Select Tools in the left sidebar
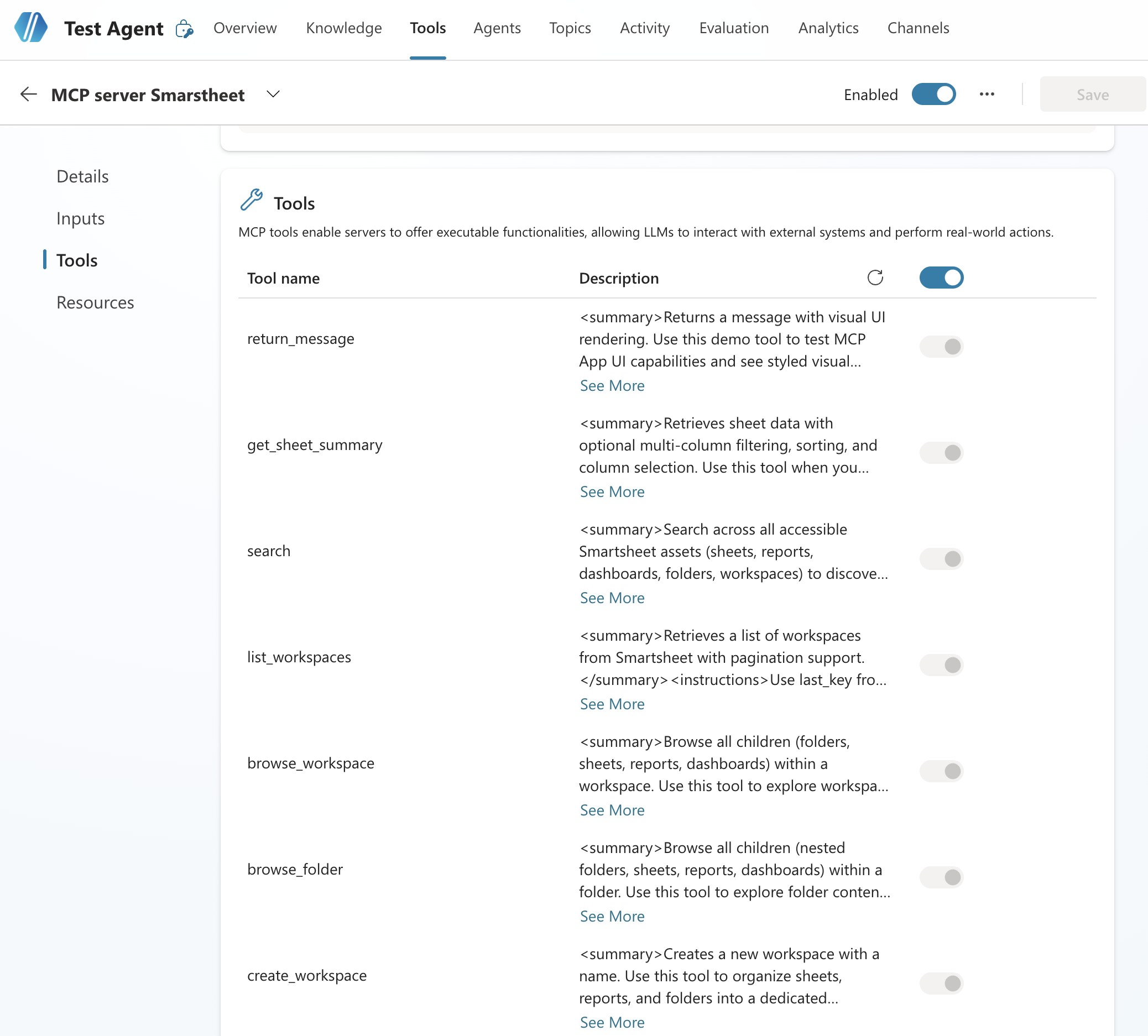Image resolution: width=1148 pixels, height=1036 pixels. click(x=77, y=260)
